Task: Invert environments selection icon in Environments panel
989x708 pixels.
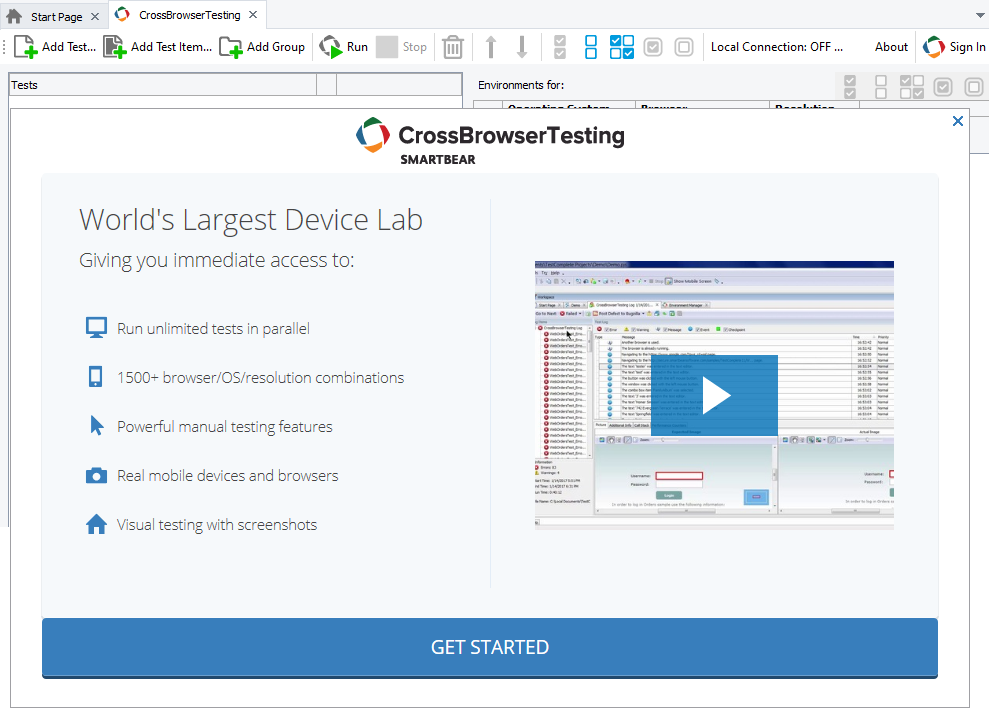Action: click(x=912, y=86)
